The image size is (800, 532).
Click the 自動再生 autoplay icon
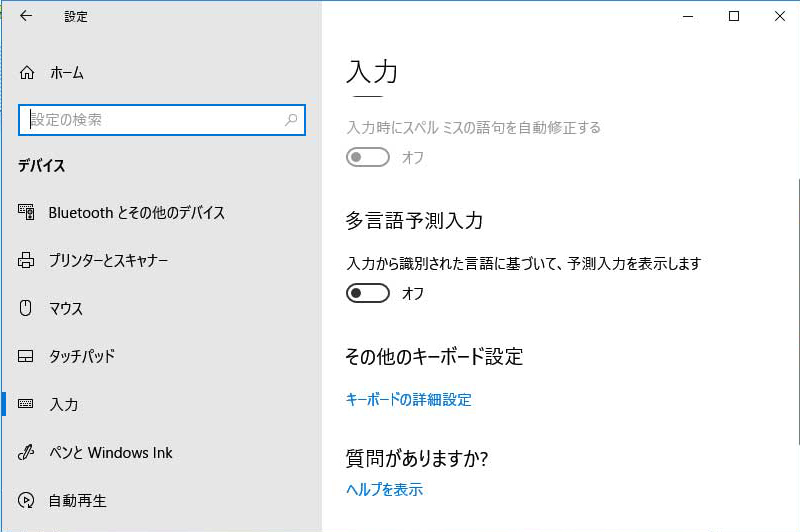tap(27, 501)
